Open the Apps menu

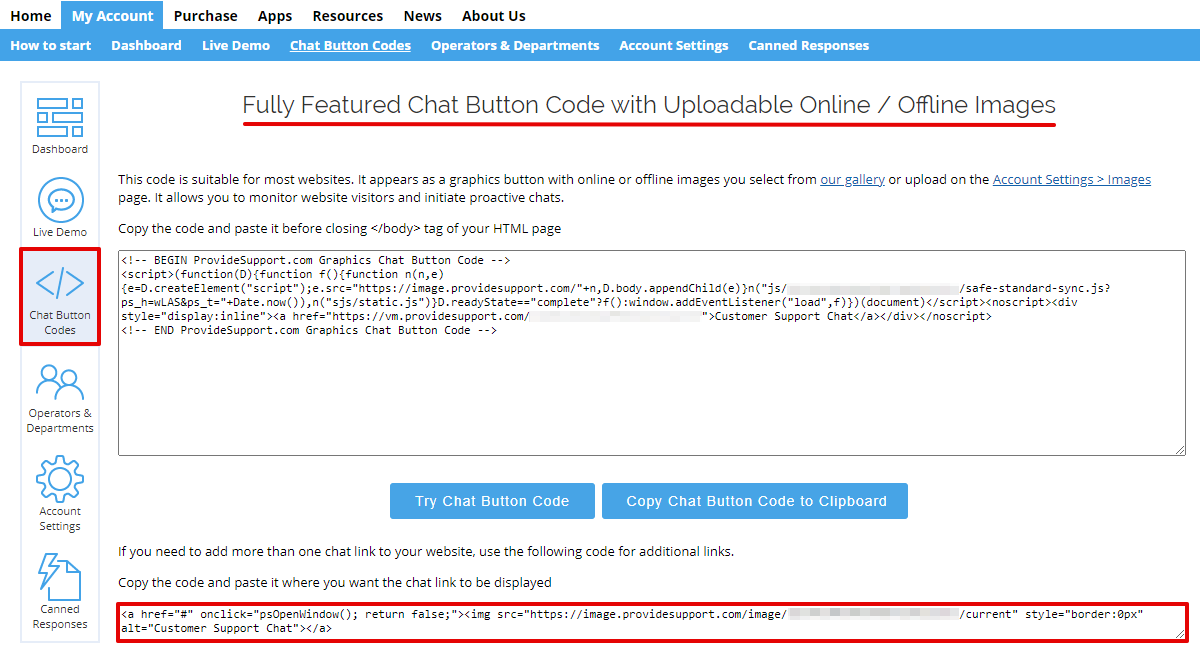coord(274,15)
